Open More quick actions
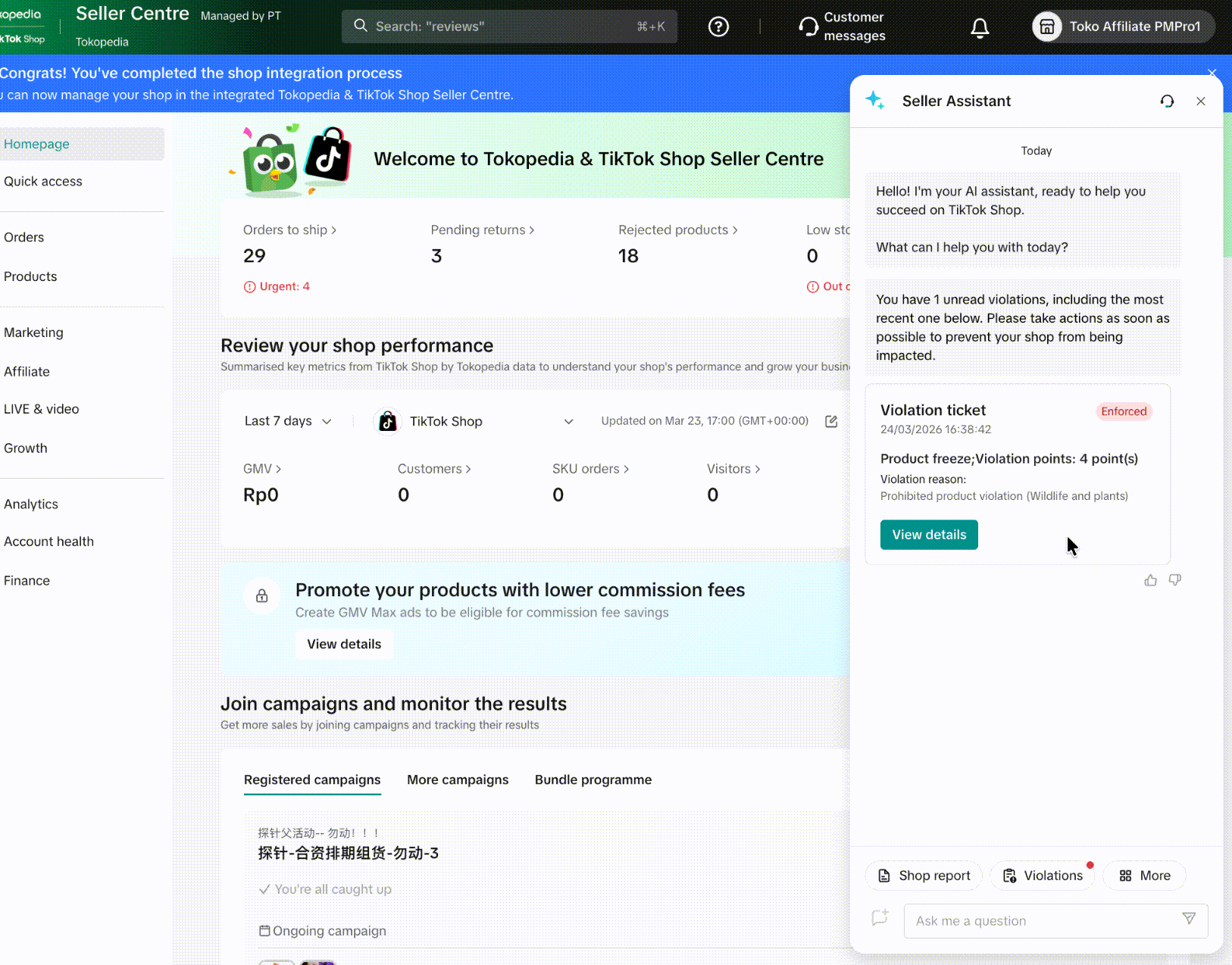 pyautogui.click(x=1145, y=876)
